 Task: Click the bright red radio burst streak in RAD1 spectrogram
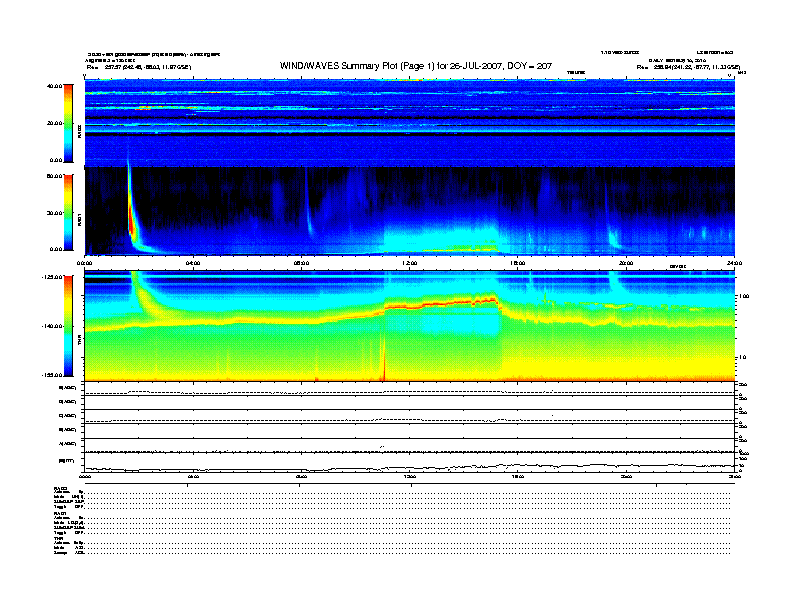pos(132,222)
